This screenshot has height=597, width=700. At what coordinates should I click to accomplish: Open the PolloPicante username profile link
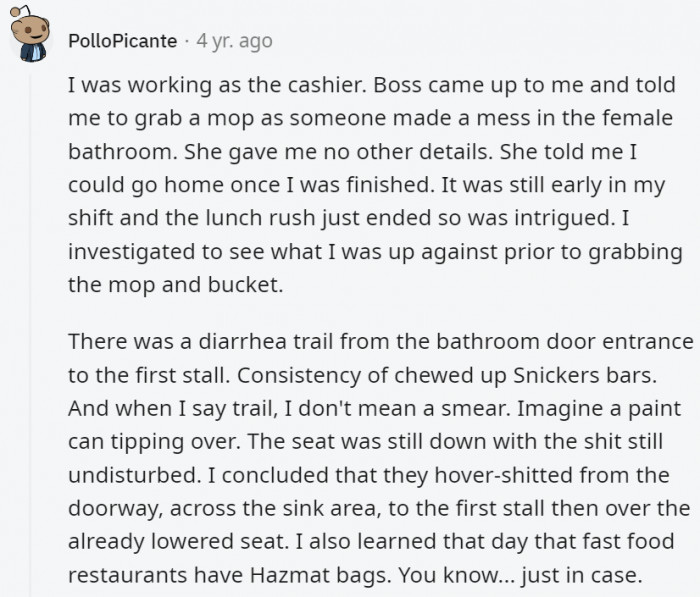tap(124, 41)
